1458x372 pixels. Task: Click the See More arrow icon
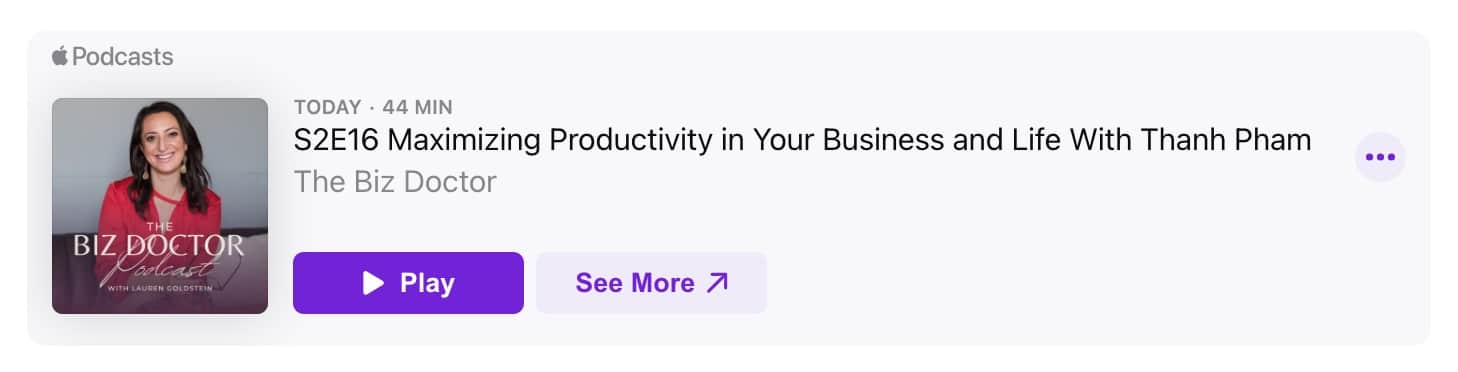point(717,283)
